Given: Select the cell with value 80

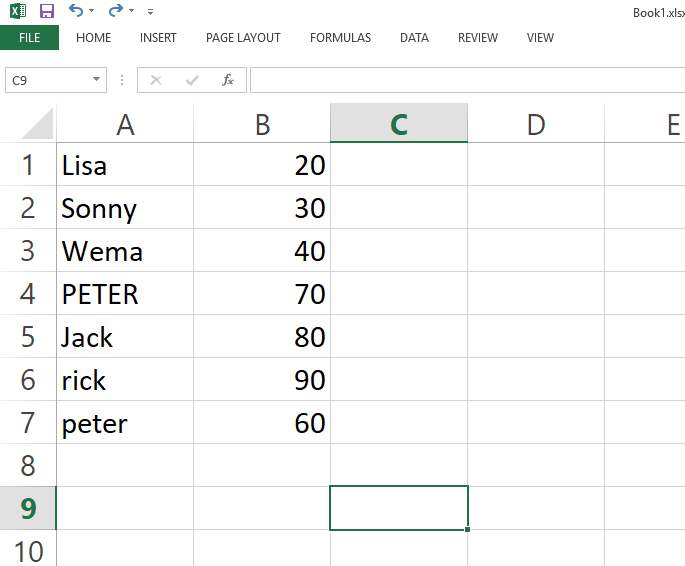Looking at the screenshot, I should (x=262, y=336).
